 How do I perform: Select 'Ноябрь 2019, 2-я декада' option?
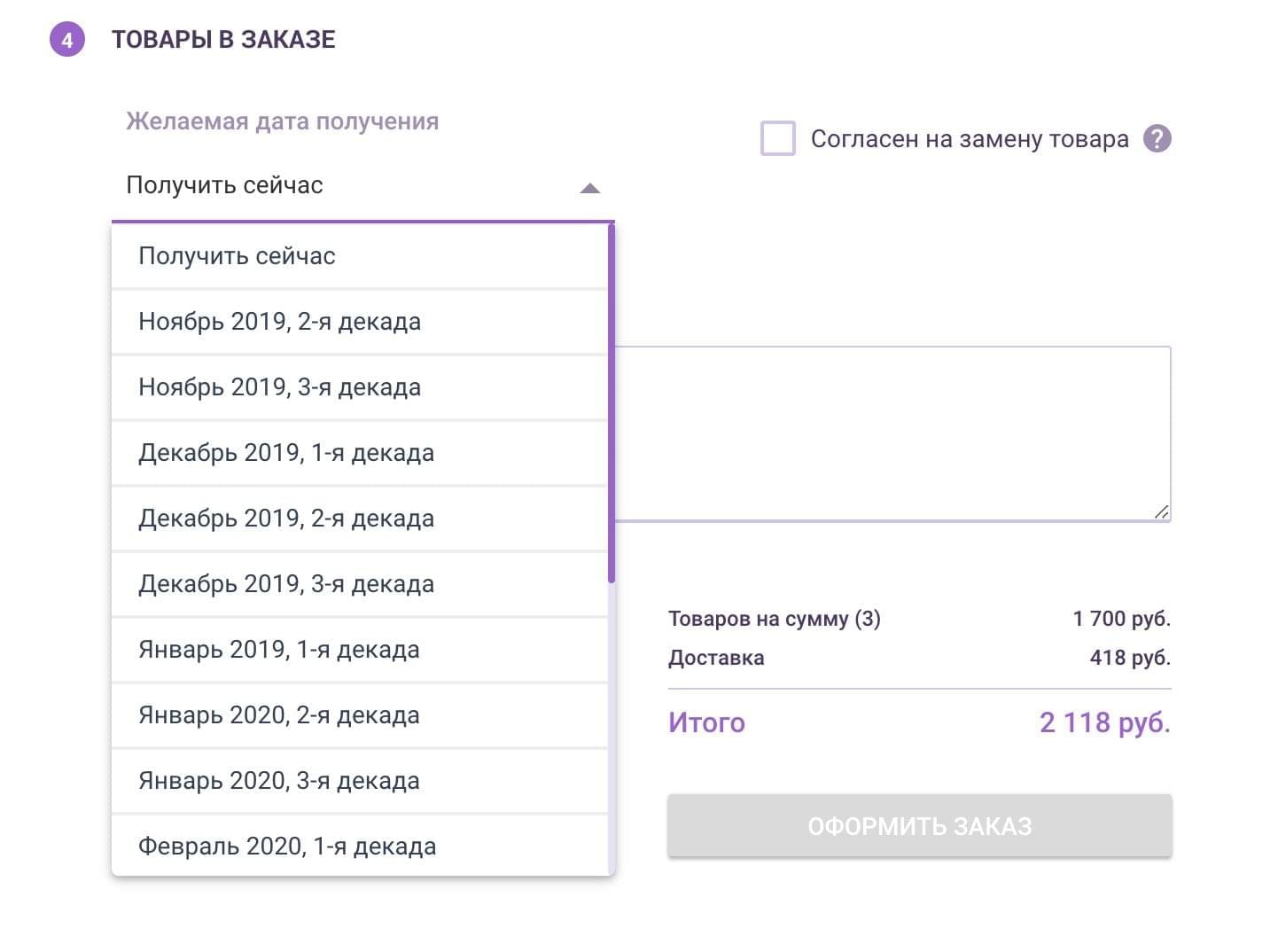pyautogui.click(x=359, y=322)
